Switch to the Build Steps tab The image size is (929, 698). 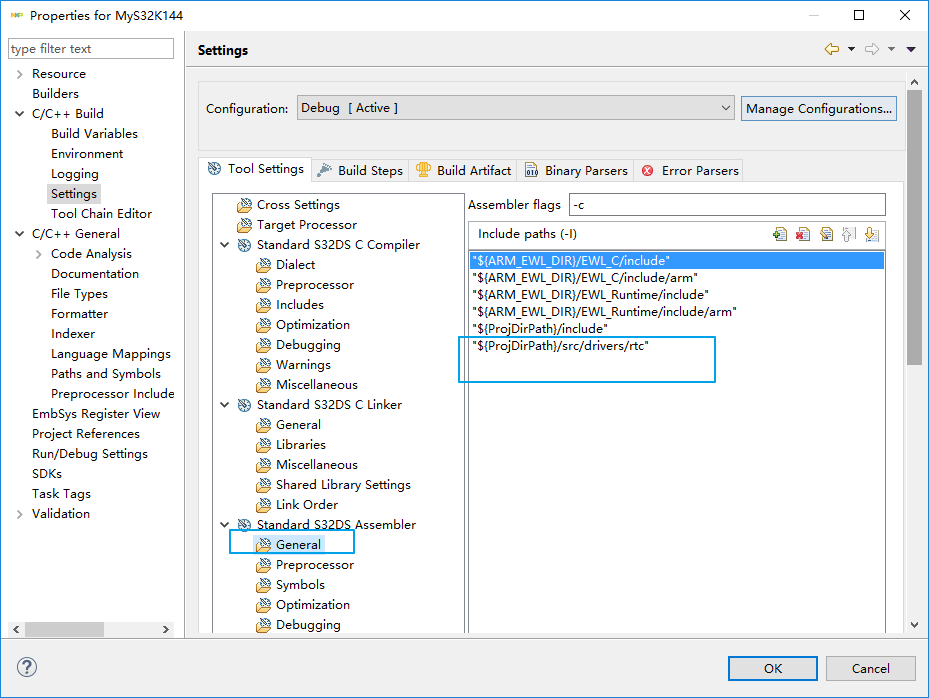(x=360, y=171)
